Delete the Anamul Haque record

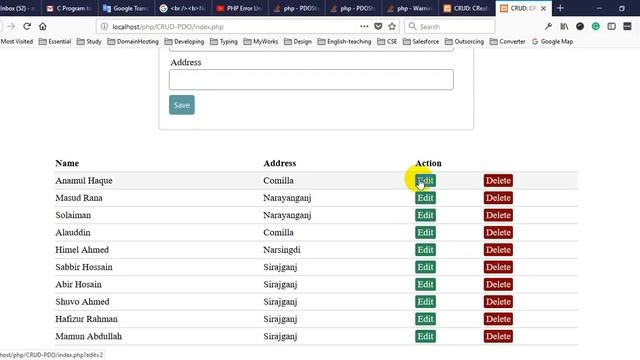(498, 180)
